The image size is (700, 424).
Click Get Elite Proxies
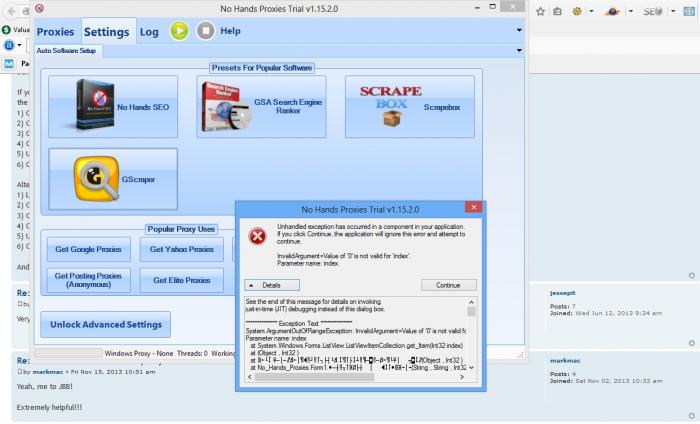(182, 280)
